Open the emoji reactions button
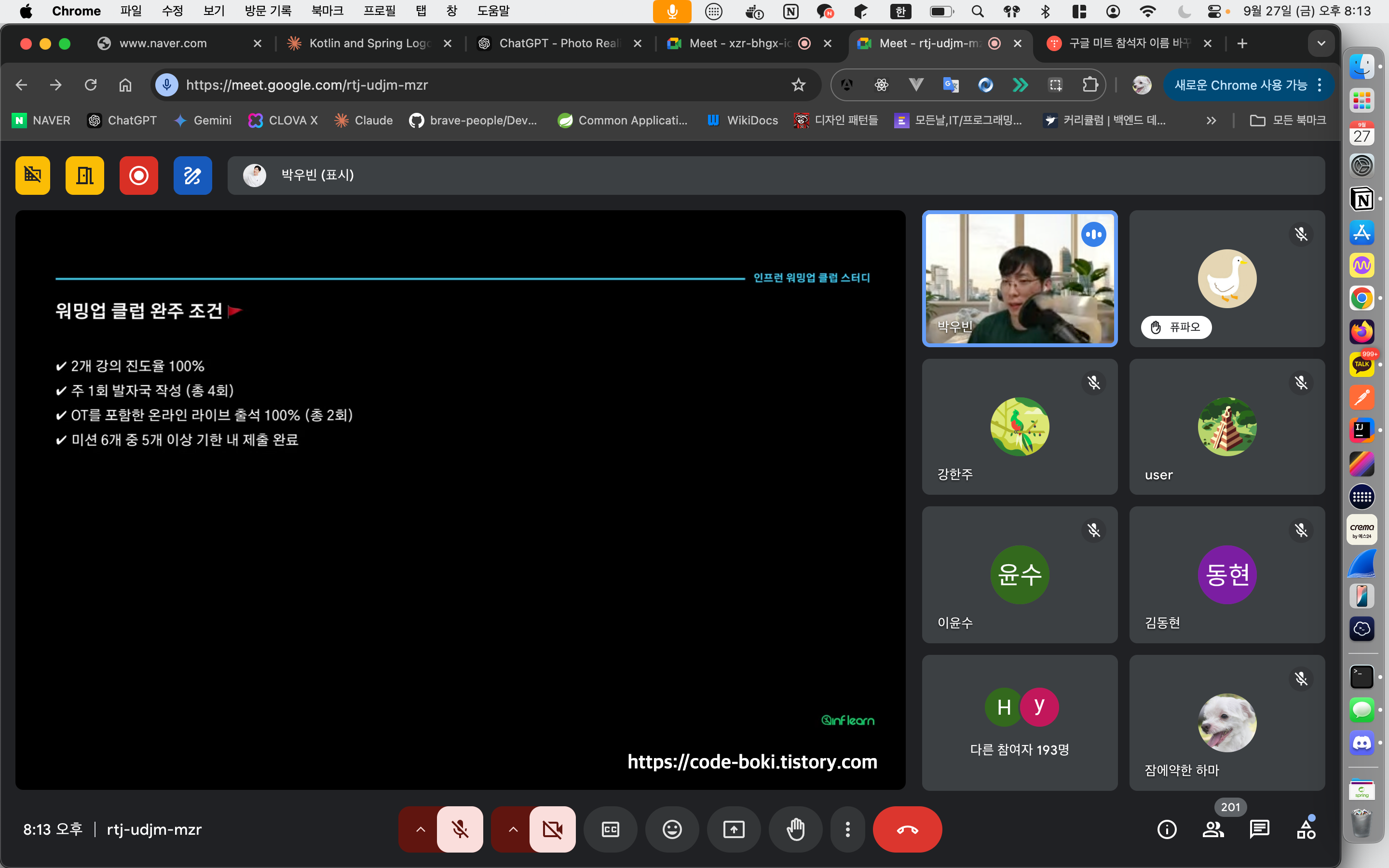The image size is (1389, 868). 671,829
